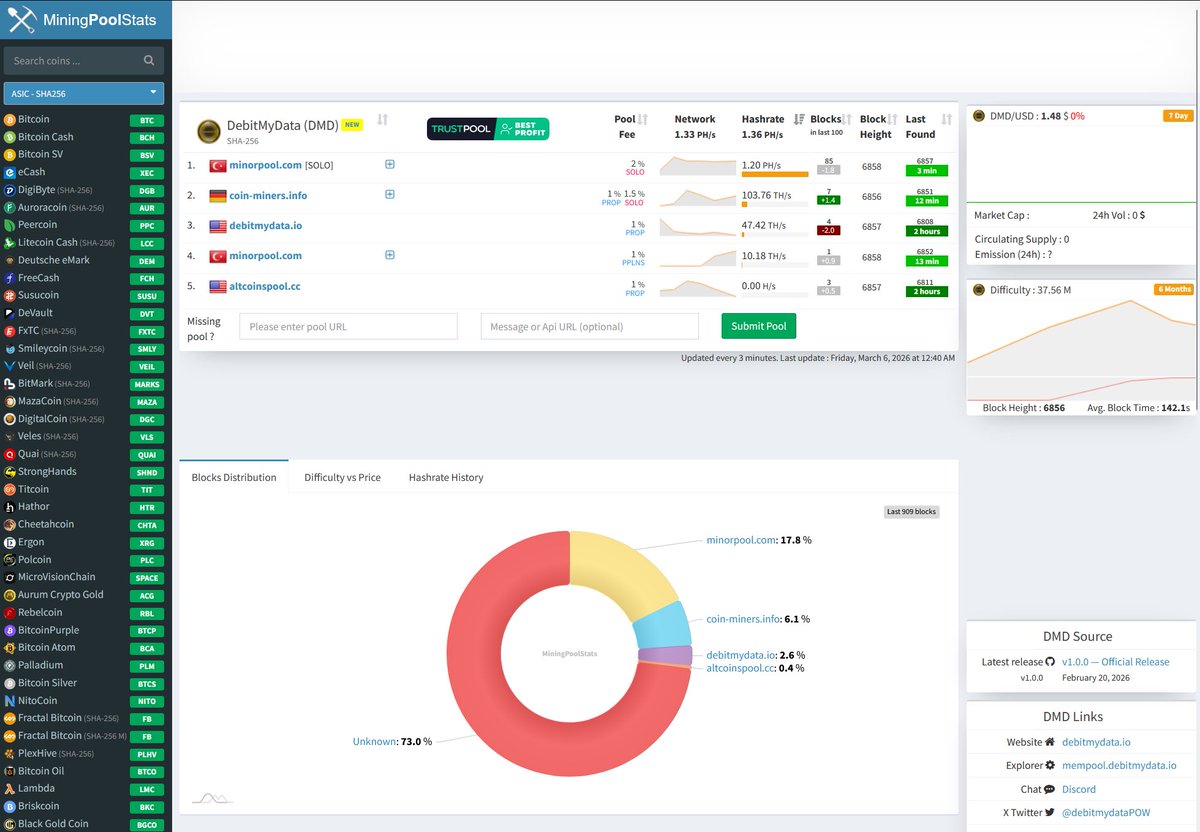The image size is (1200, 832).
Task: Click the small chart legend icon below donut
Action: 212,798
